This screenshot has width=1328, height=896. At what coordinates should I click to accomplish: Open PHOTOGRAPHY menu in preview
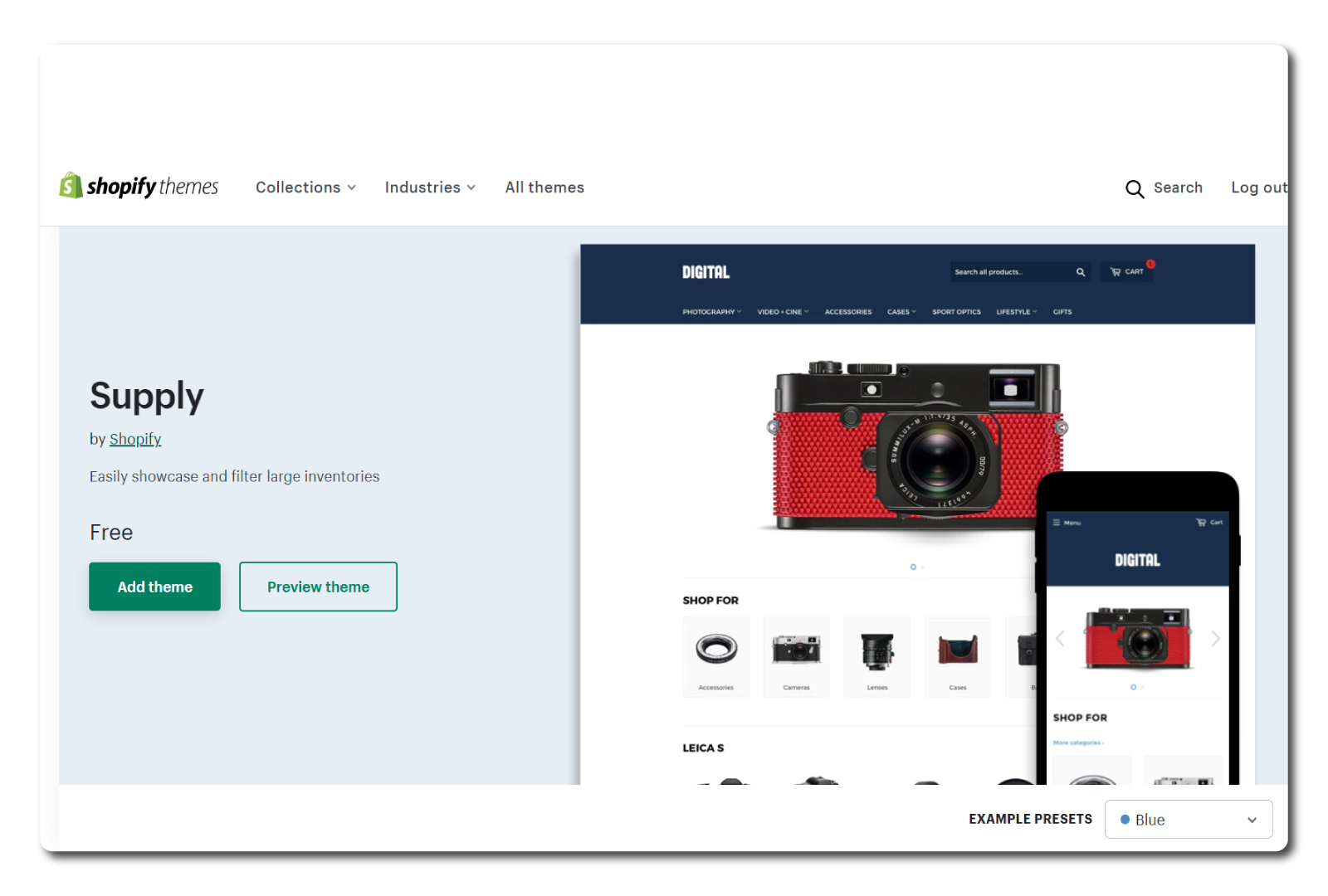[x=712, y=312]
